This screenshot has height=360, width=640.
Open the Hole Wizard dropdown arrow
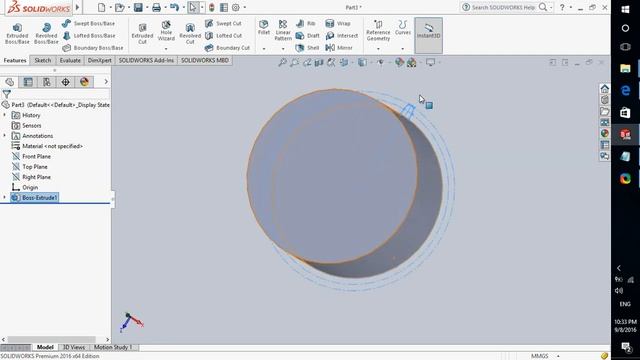coord(166,49)
